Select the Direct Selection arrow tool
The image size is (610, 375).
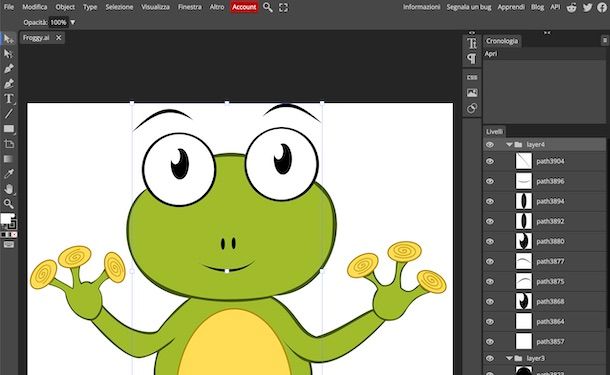[x=9, y=53]
